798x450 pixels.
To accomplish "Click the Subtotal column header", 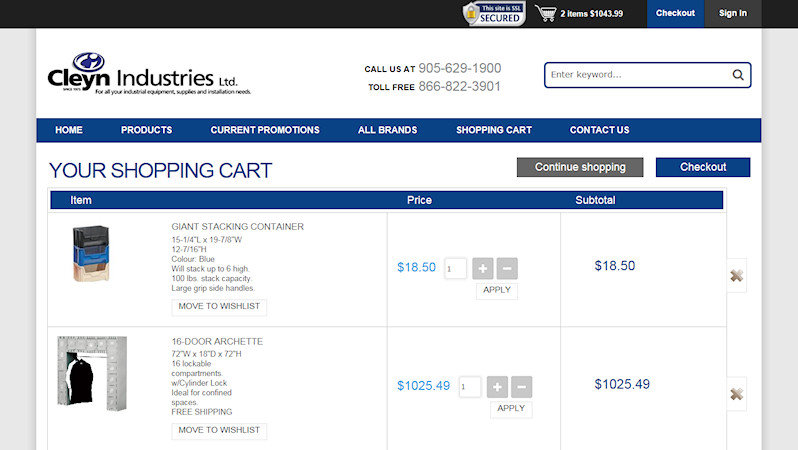I will click(595, 200).
